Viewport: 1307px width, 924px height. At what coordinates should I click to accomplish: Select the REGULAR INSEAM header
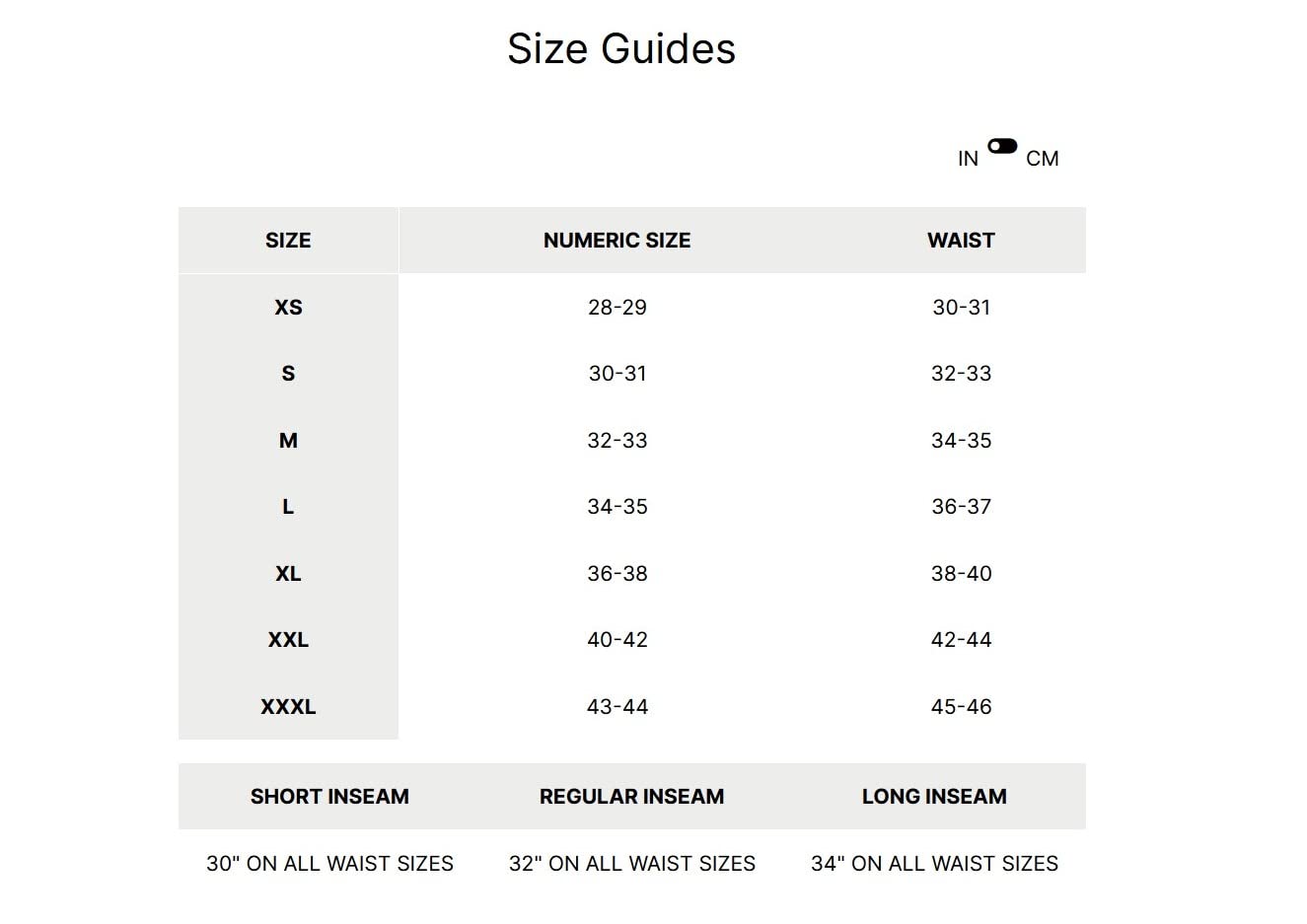[631, 797]
